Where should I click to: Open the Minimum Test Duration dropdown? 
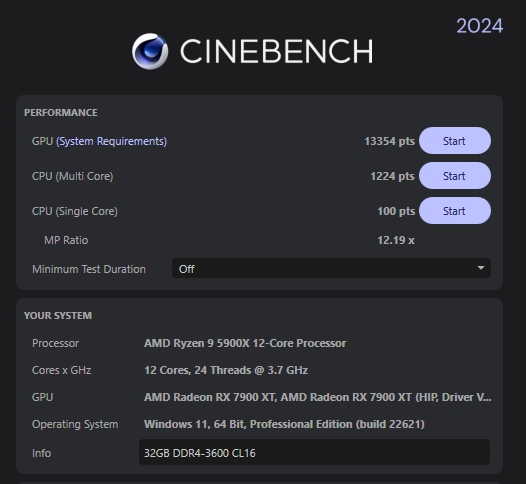tap(331, 268)
